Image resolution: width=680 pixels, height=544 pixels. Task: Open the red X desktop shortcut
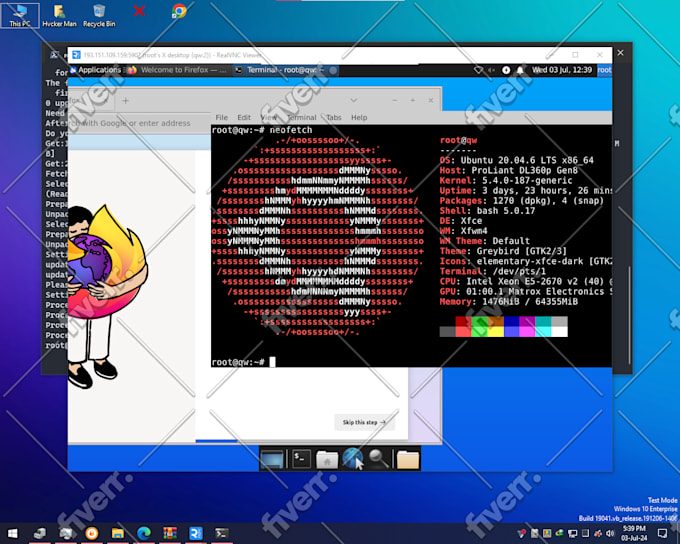(139, 11)
